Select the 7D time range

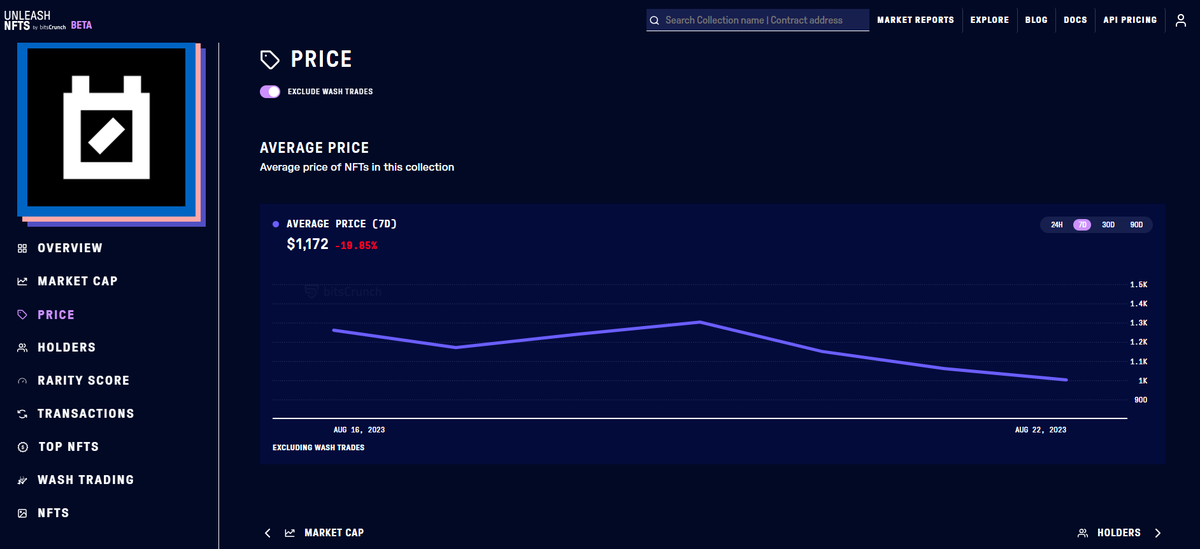coord(1082,225)
